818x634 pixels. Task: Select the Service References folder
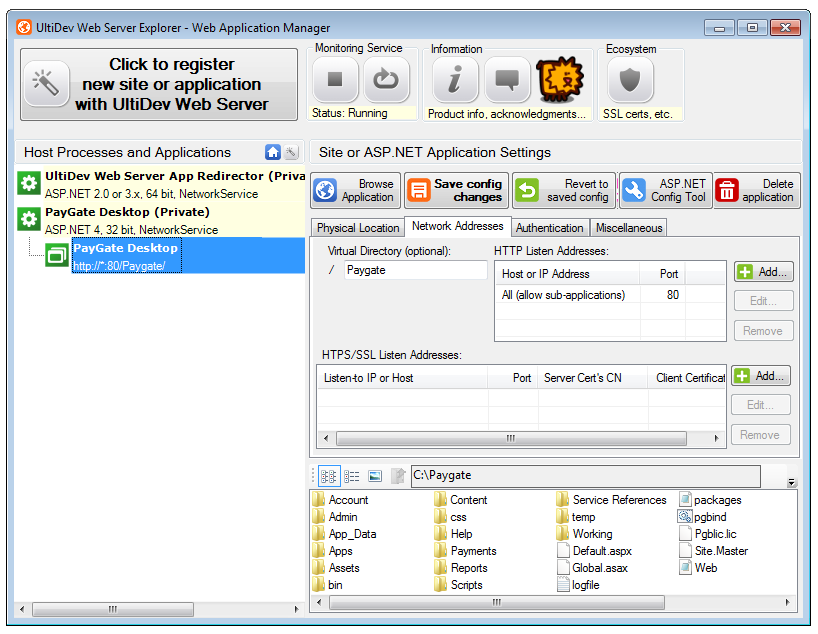(611, 500)
